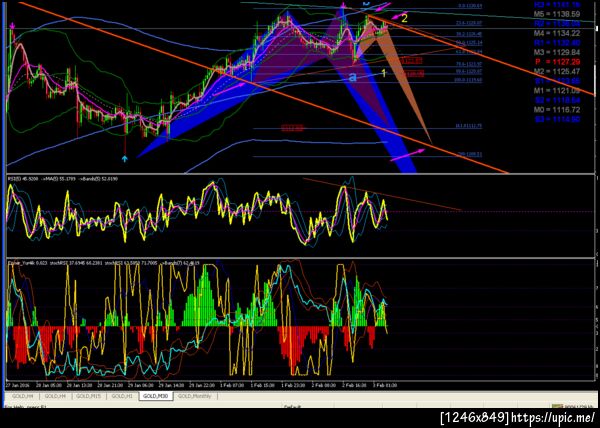Screen dimensions: 600x428
Task: Click the M1 = 1121.09 level label
Action: point(557,91)
